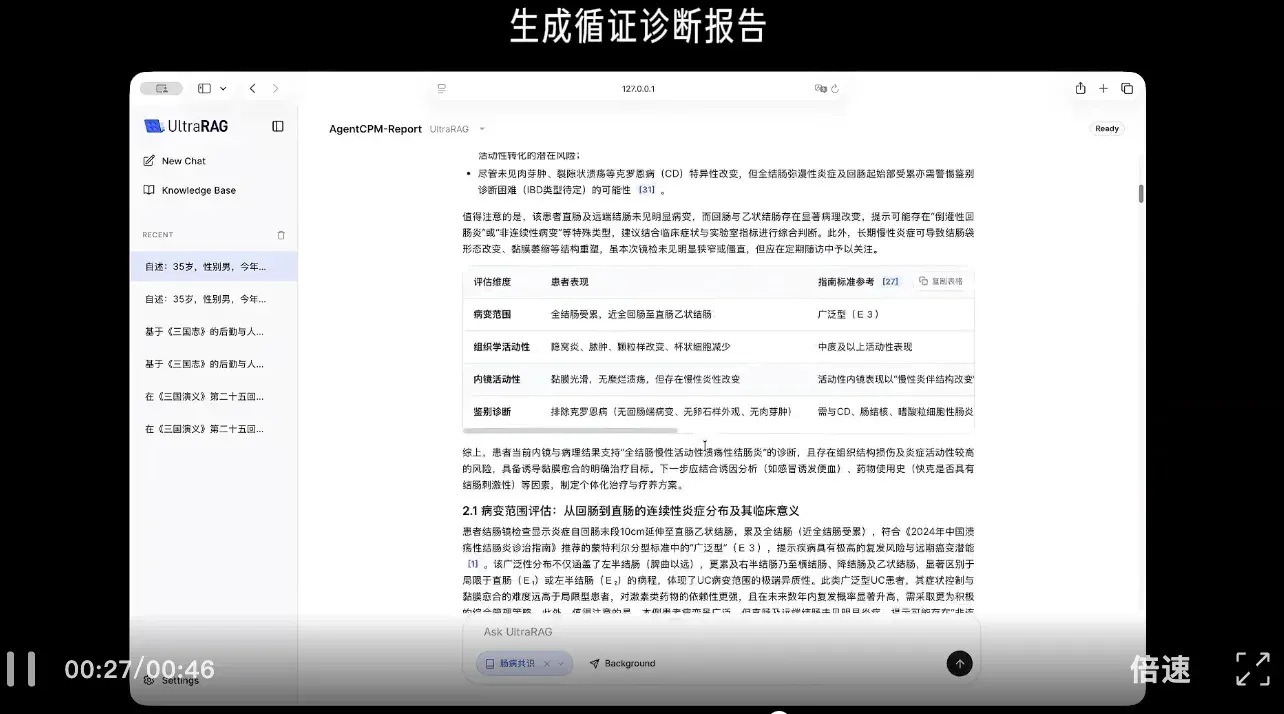1284x714 pixels.
Task: Toggle the Background mode button
Action: pos(622,664)
